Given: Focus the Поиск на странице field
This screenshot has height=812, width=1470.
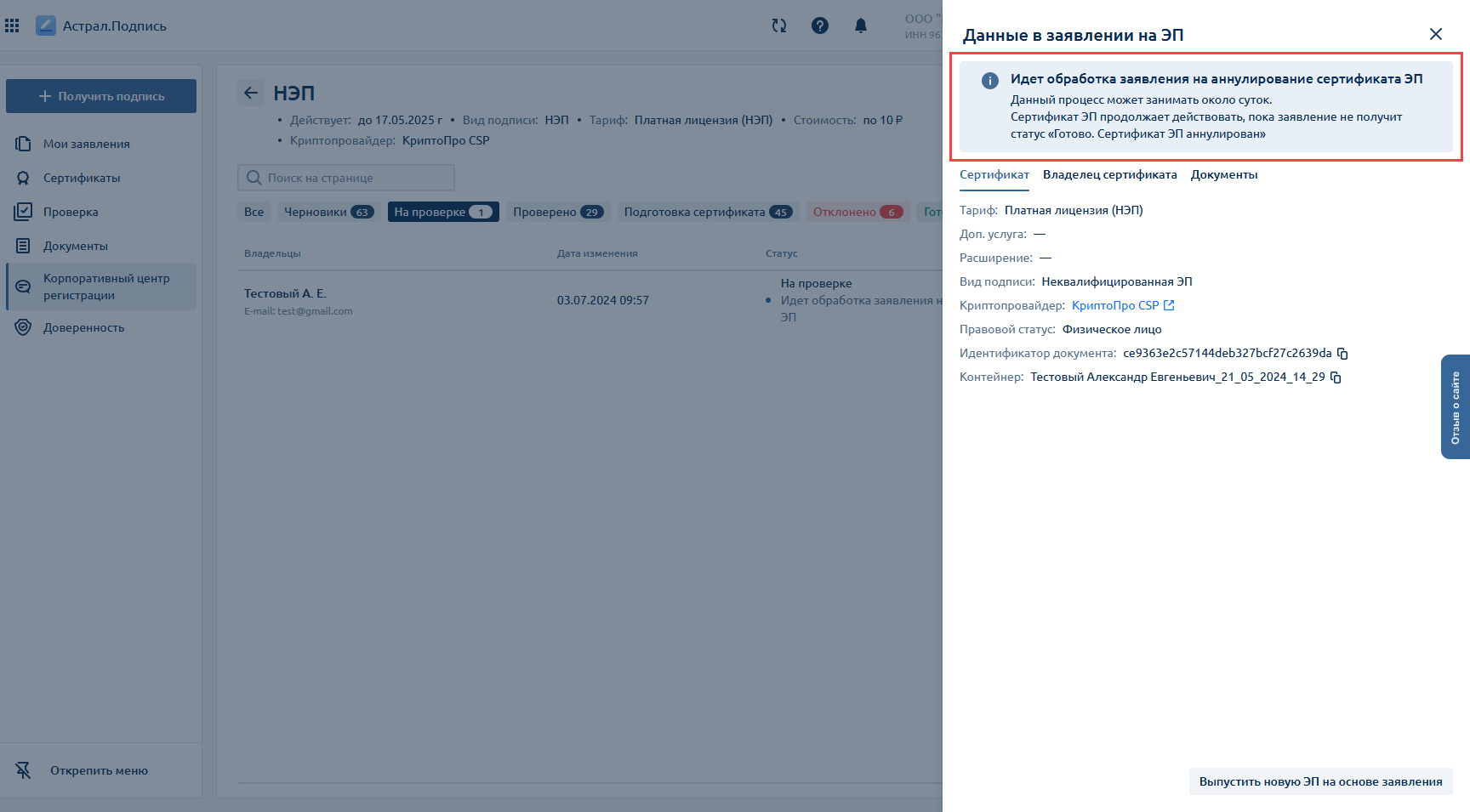Looking at the screenshot, I should pyautogui.click(x=346, y=178).
